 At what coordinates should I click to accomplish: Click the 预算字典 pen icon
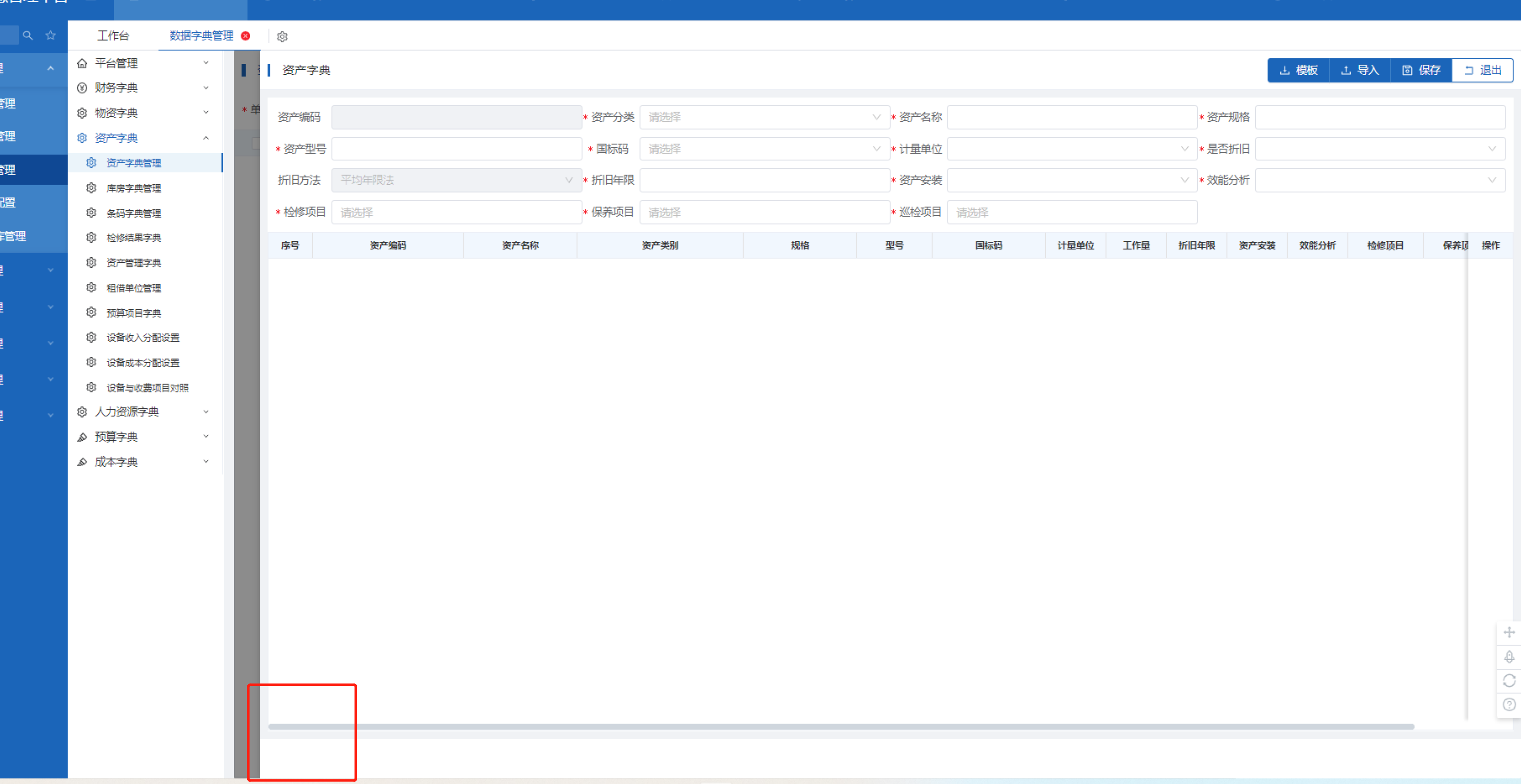82,437
